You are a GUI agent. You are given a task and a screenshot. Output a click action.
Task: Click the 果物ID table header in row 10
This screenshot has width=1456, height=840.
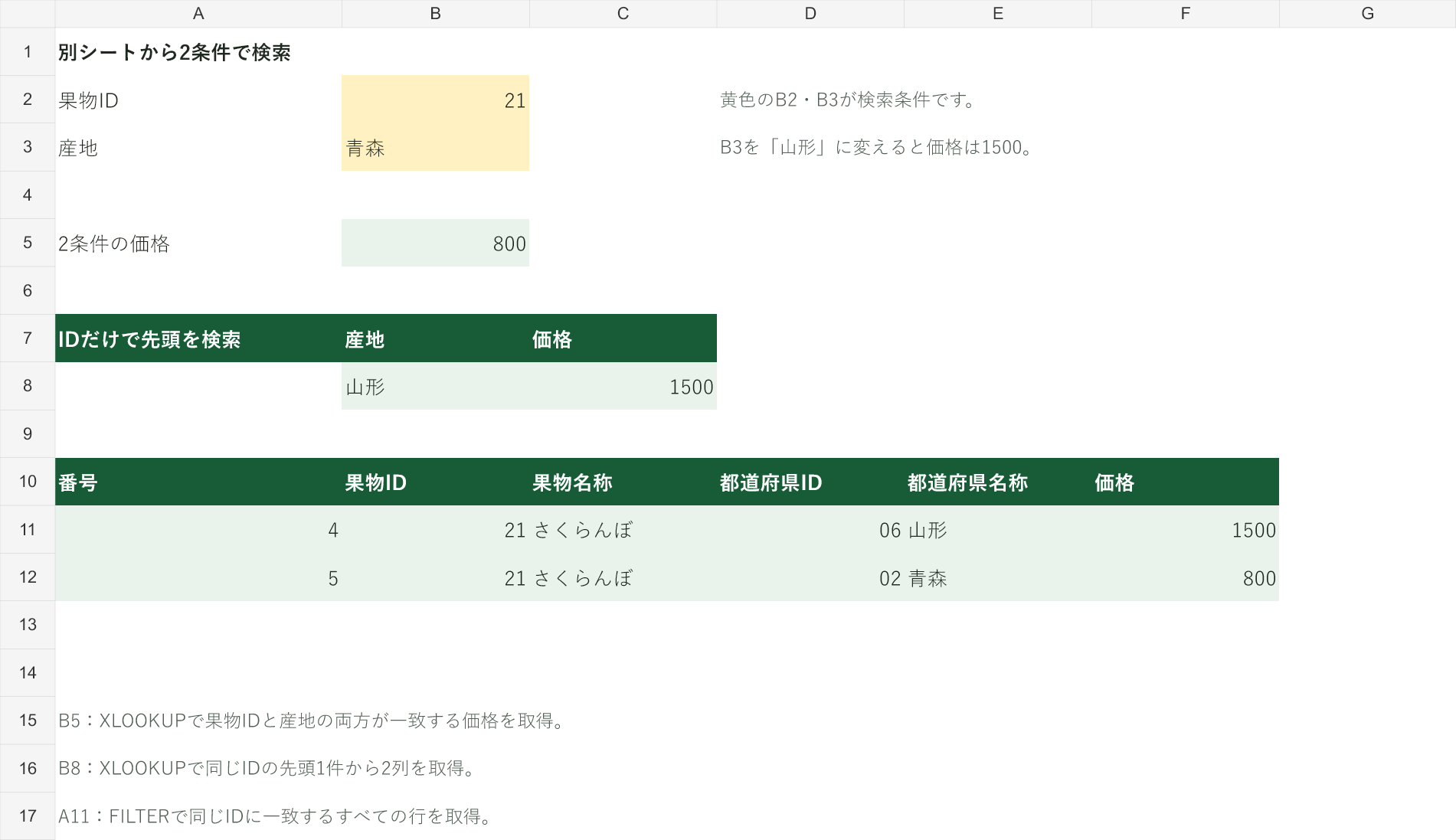click(376, 482)
